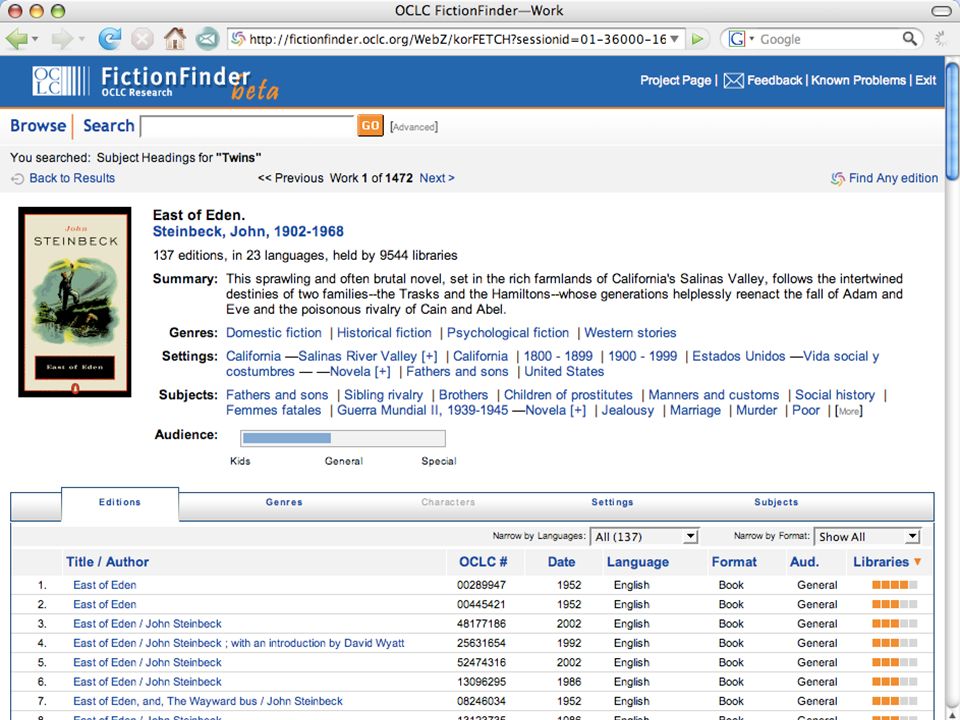This screenshot has height=720, width=960.
Task: Expand the Salinas River Valley [+] setting
Action: [x=429, y=356]
